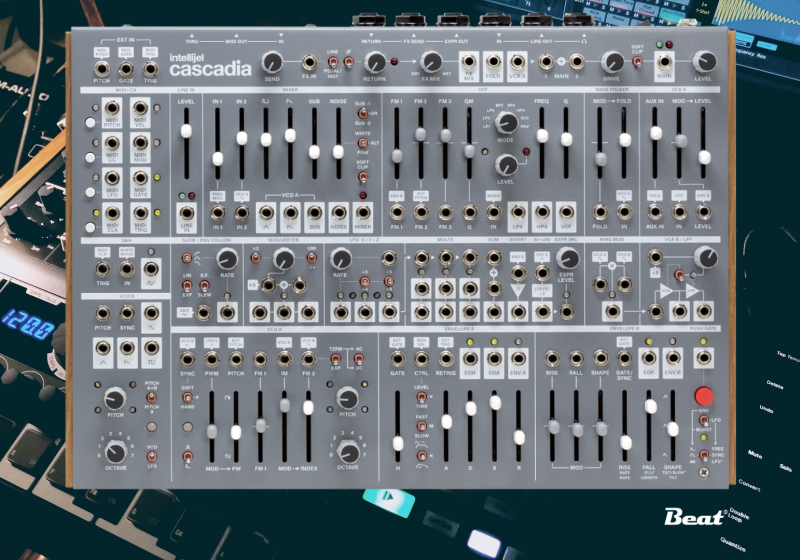The width and height of the screenshot is (800, 560).
Task: Click the VCF LP4 output jack
Action: [518, 212]
